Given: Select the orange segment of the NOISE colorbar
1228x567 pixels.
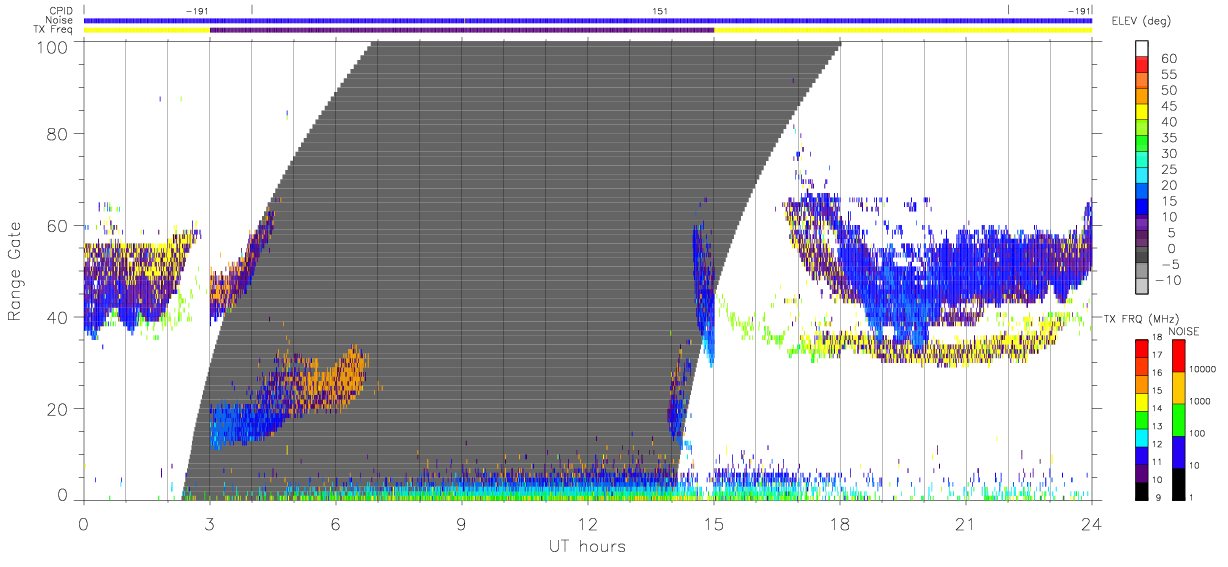Looking at the screenshot, I should pyautogui.click(x=1179, y=387).
